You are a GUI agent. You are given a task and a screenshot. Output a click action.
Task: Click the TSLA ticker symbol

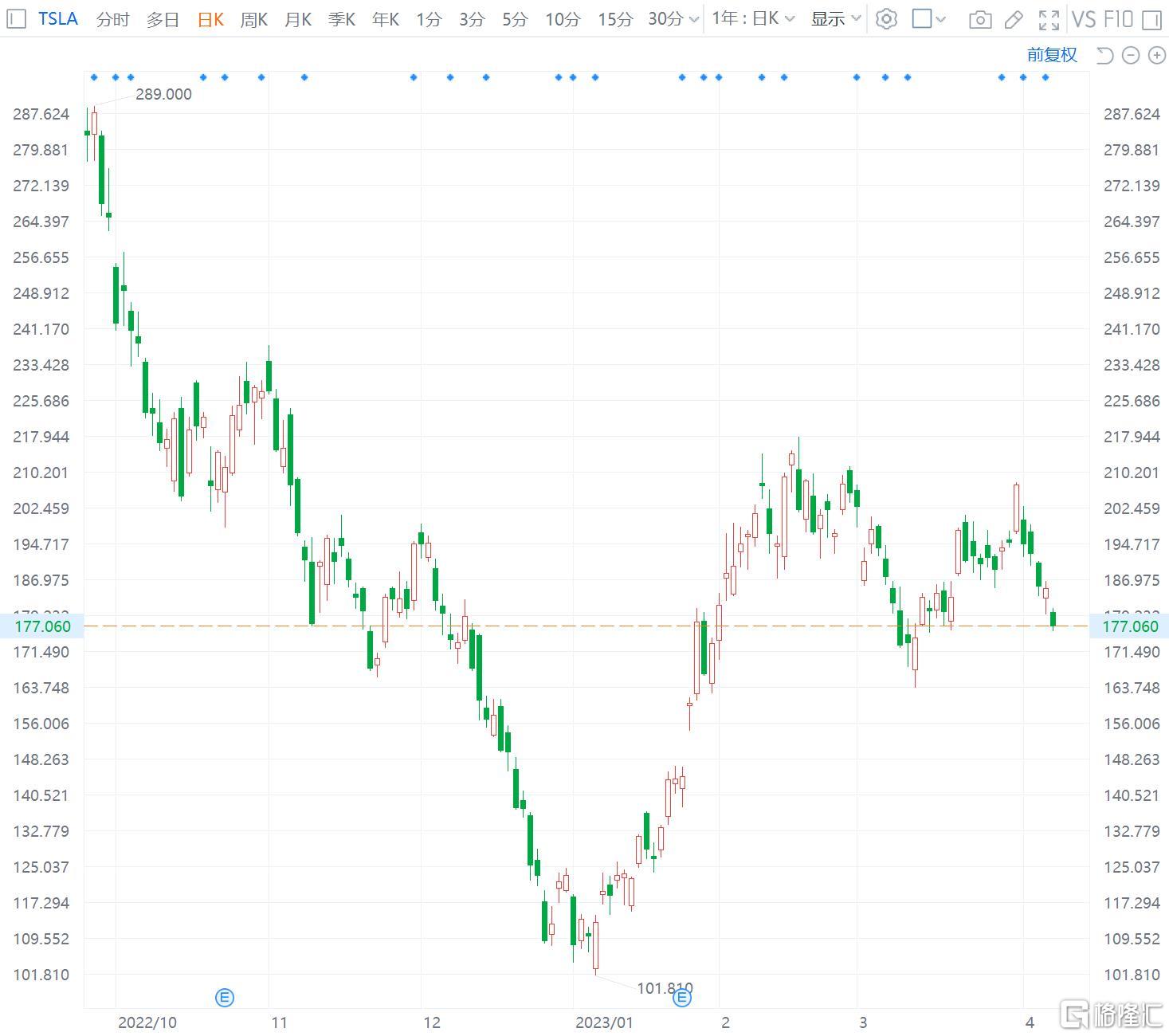coord(58,18)
